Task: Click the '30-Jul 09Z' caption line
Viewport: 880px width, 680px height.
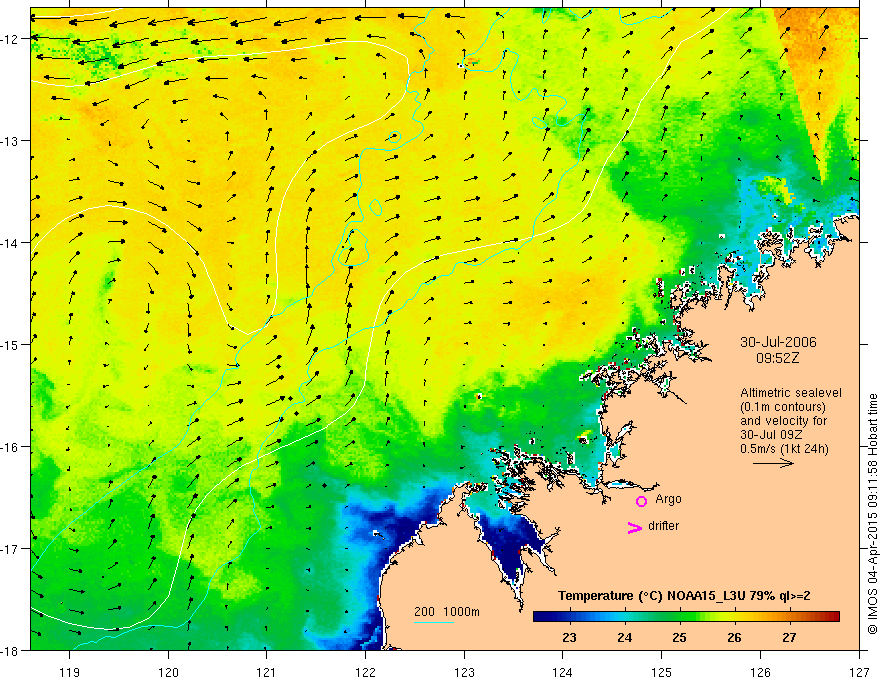Action: (771, 435)
